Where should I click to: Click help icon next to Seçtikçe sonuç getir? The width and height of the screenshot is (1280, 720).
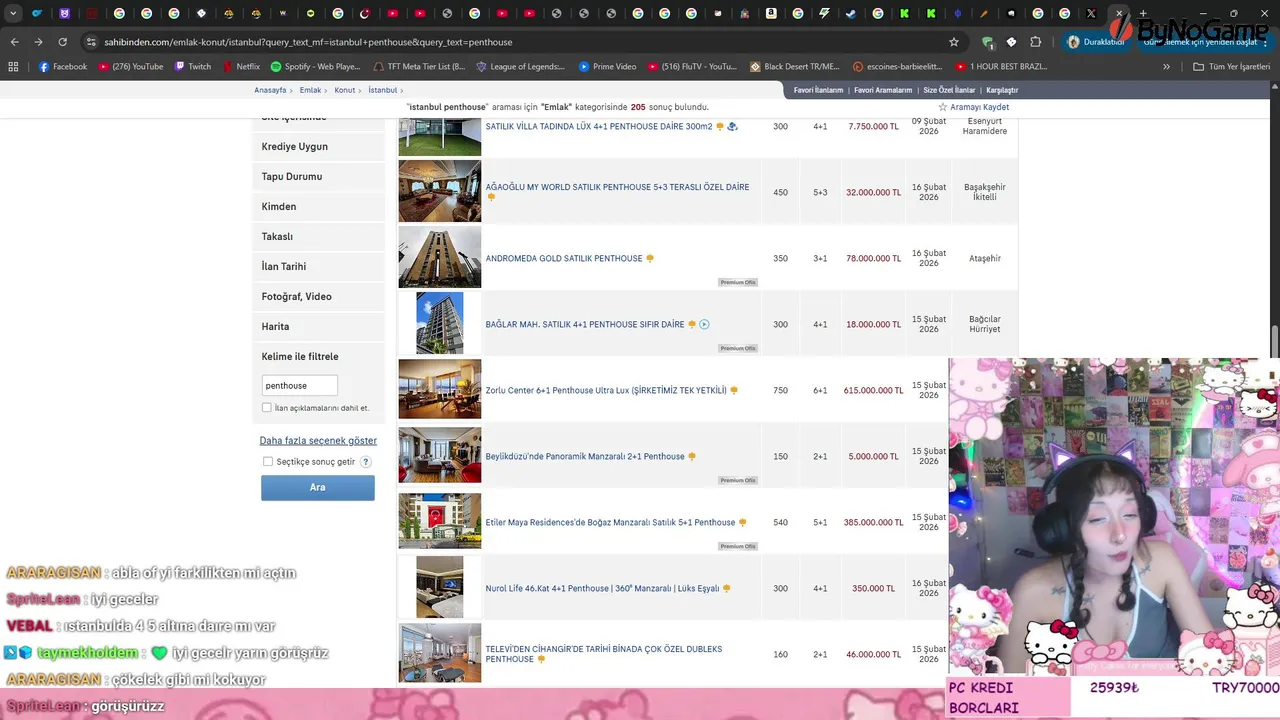tap(365, 462)
